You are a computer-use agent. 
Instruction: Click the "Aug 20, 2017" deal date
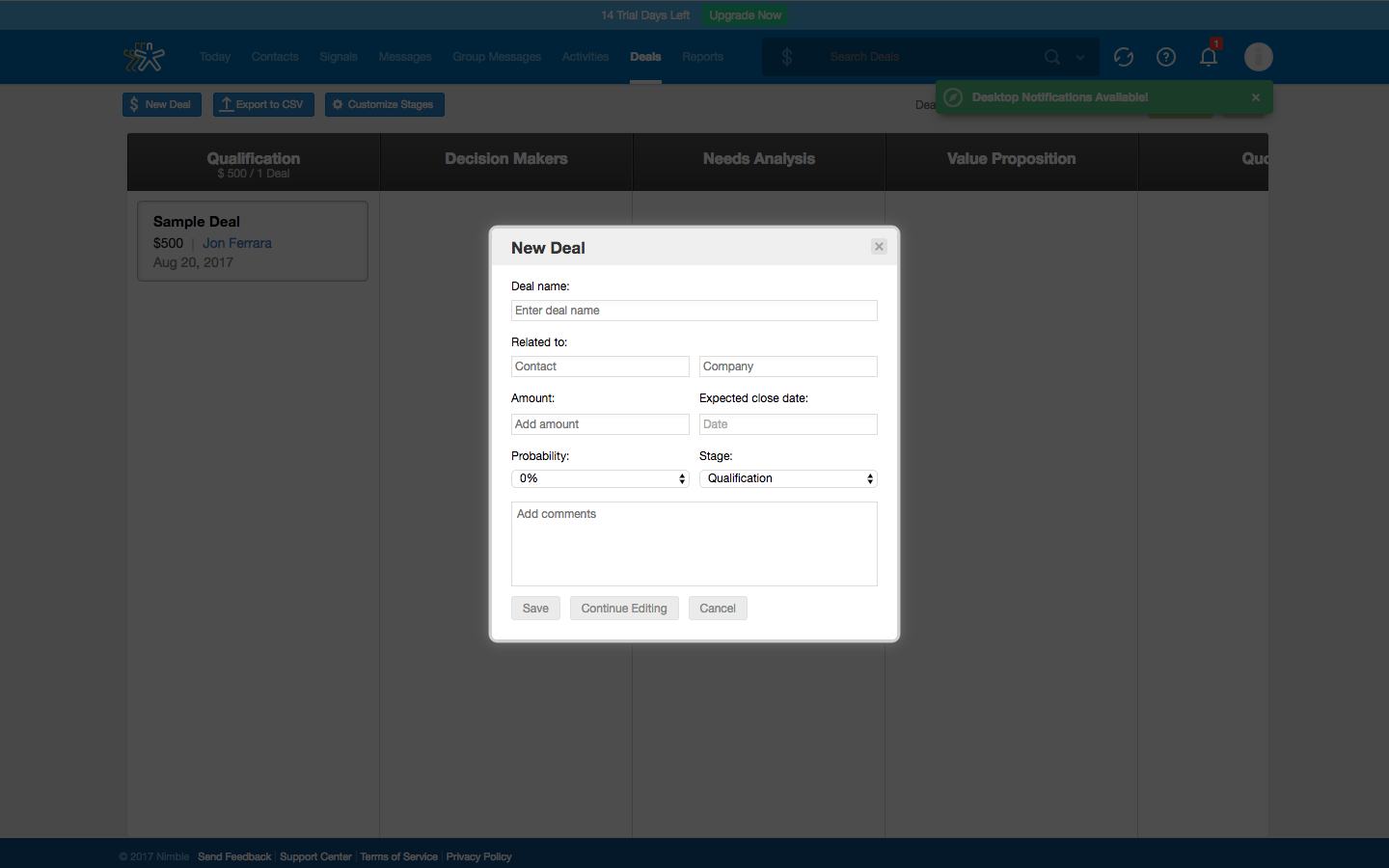click(193, 262)
